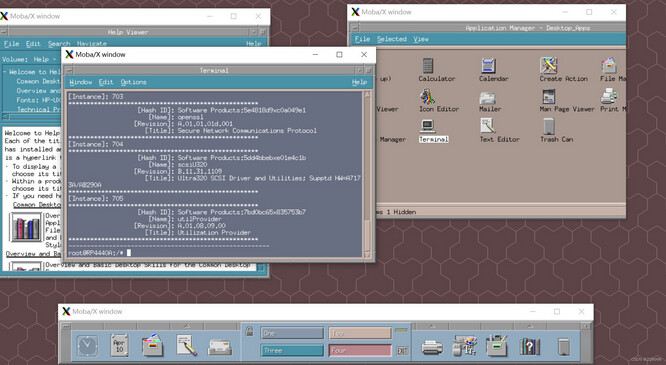Viewport: 666px width, 365px height.
Task: Open the Icon Editor application icon
Action: pyautogui.click(x=427, y=97)
